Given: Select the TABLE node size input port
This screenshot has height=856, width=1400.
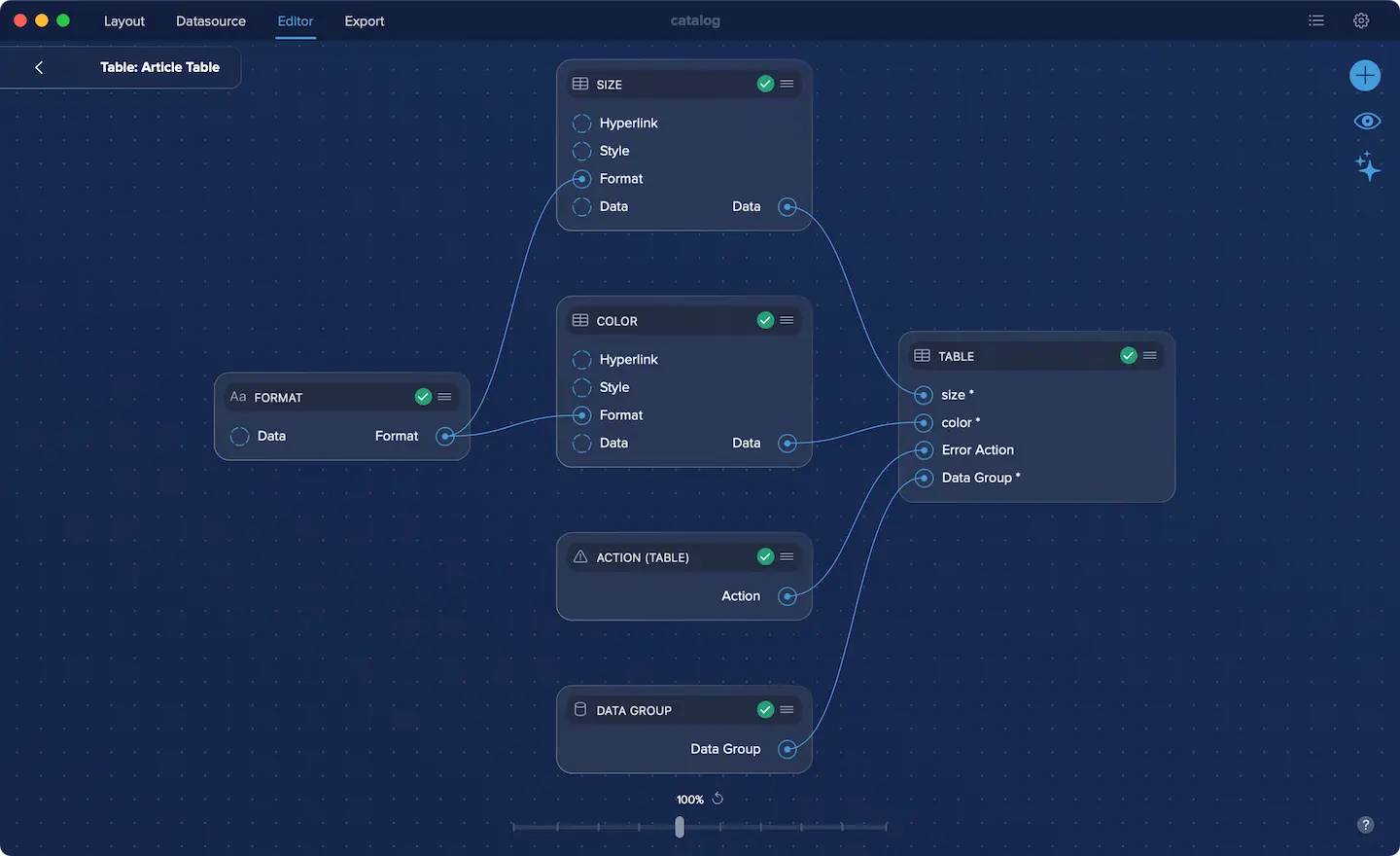Looking at the screenshot, I should [x=924, y=395].
